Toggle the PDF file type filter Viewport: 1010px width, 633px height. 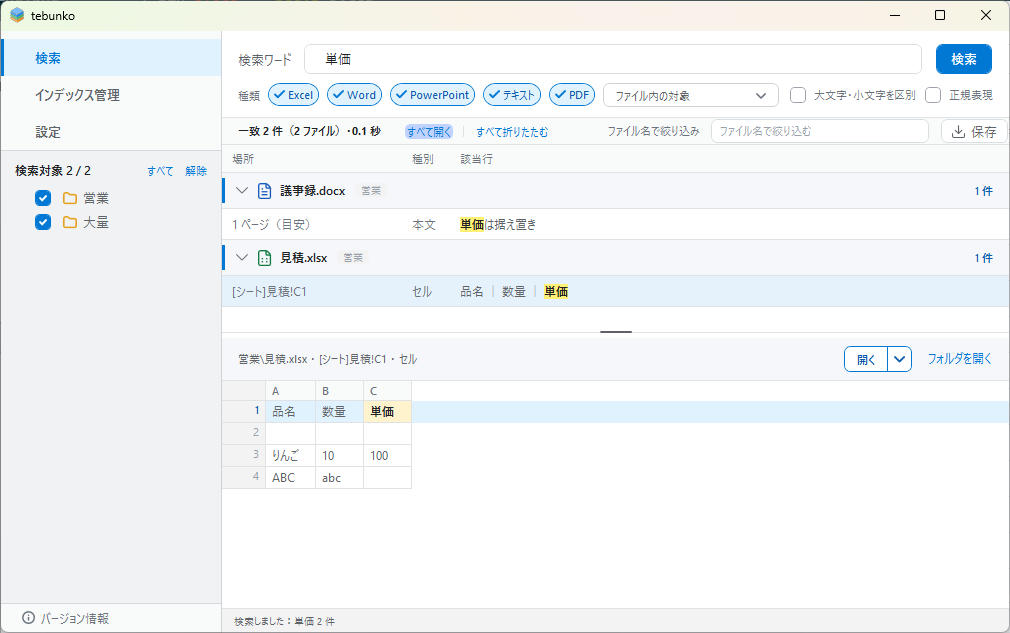click(572, 95)
